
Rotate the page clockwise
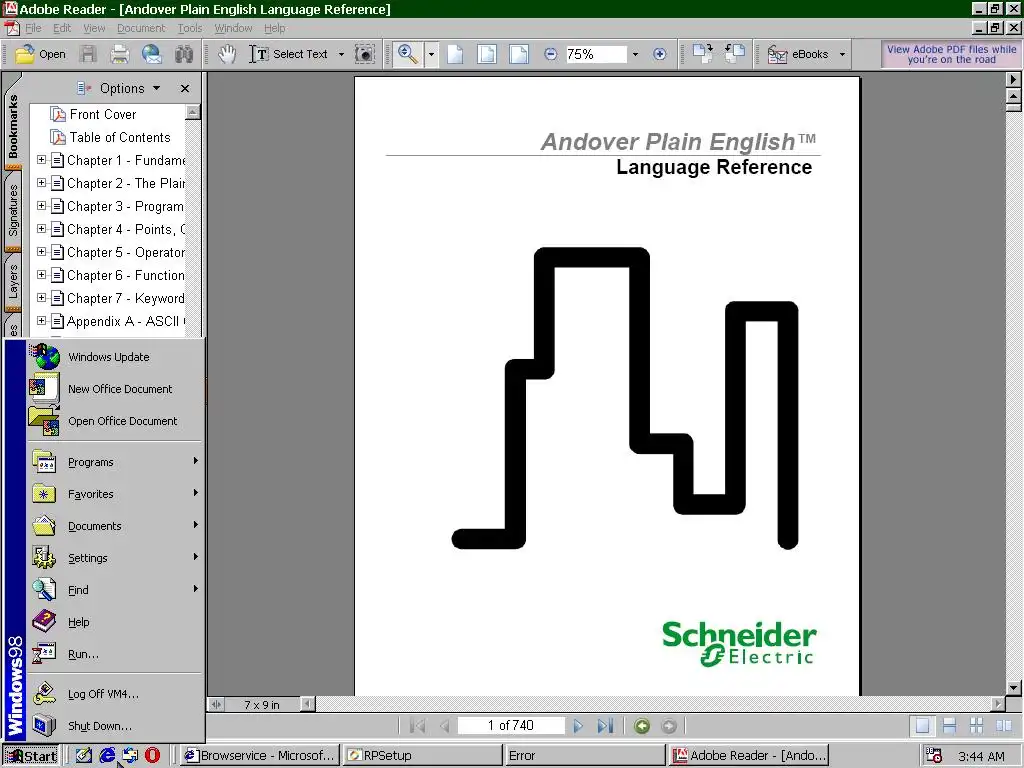click(703, 54)
